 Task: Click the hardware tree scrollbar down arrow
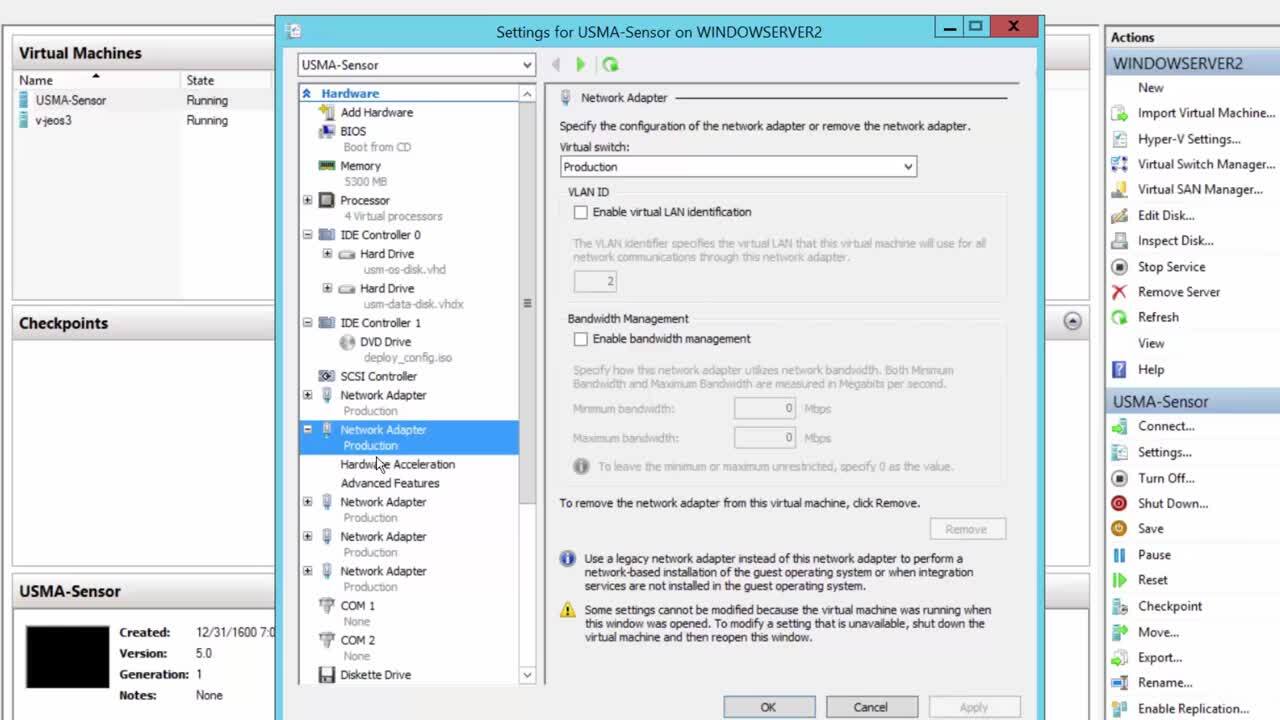click(527, 675)
